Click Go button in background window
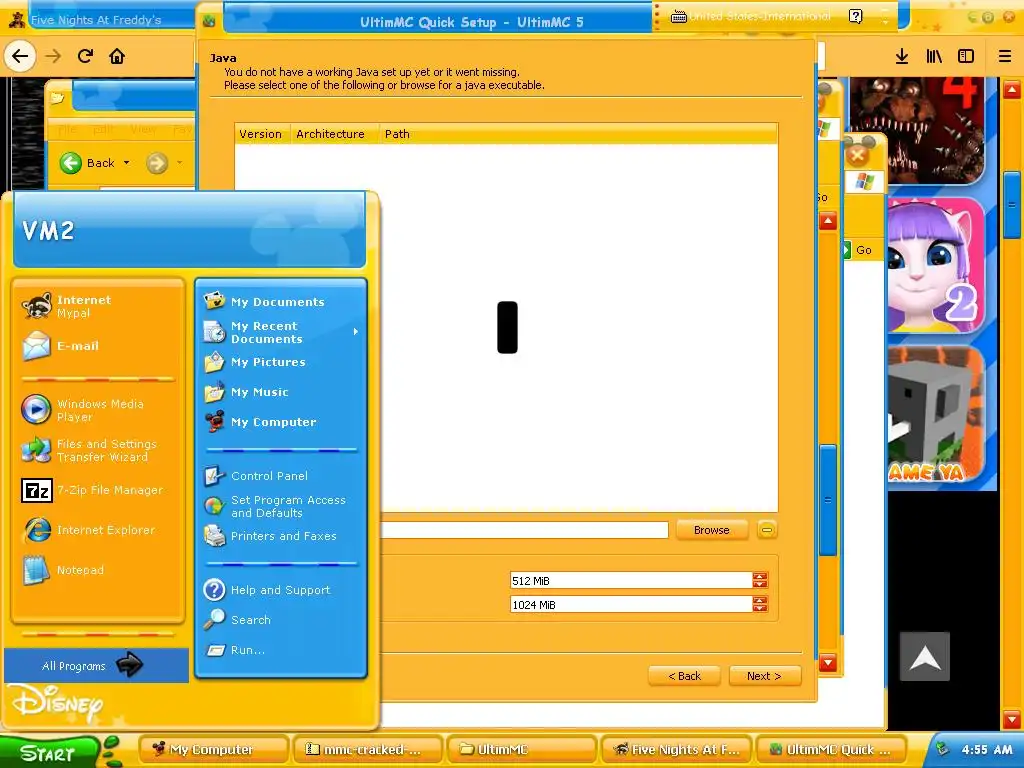 tap(859, 249)
